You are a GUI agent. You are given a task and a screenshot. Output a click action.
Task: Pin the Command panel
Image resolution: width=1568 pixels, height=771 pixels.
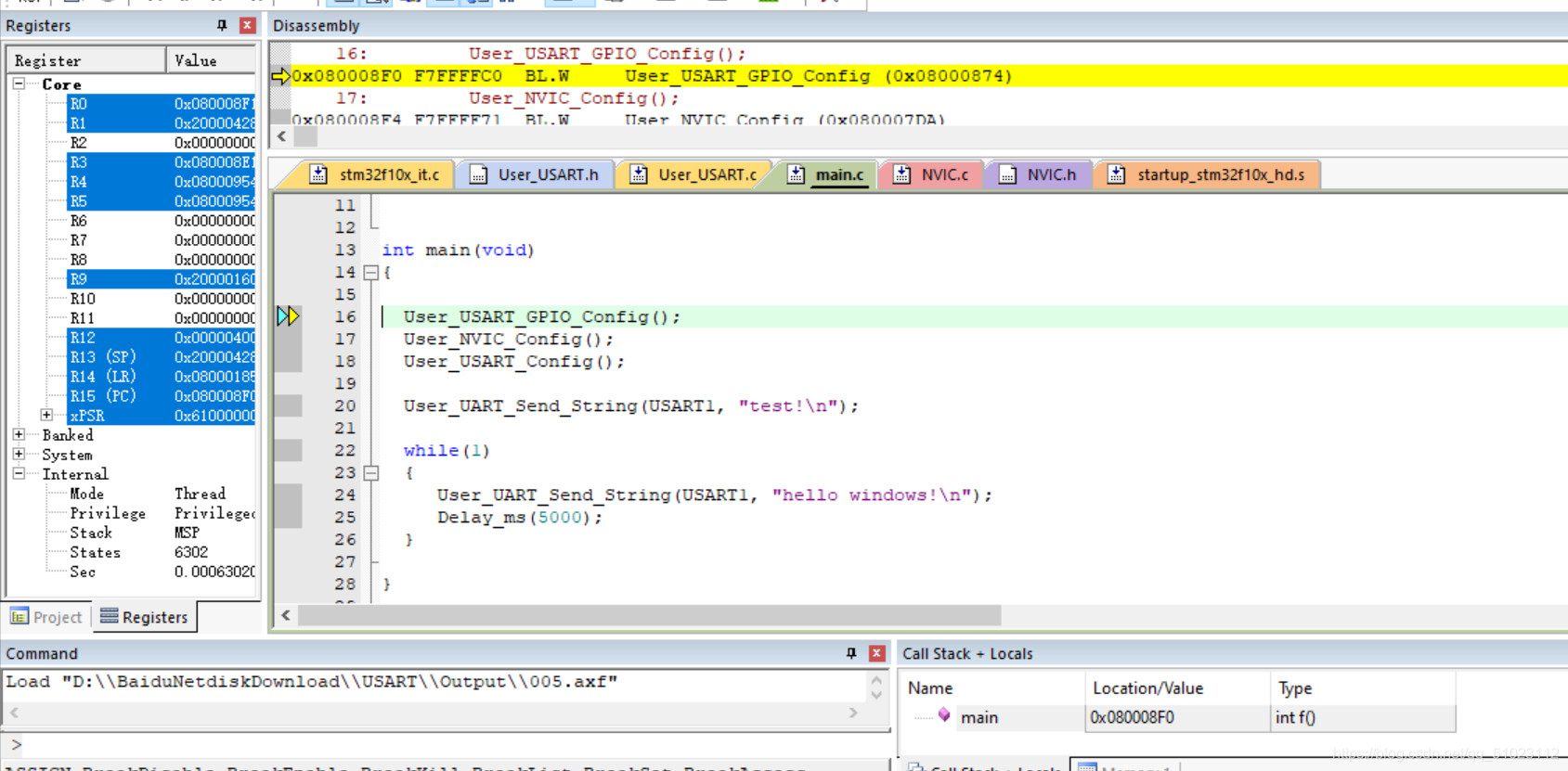tap(851, 653)
